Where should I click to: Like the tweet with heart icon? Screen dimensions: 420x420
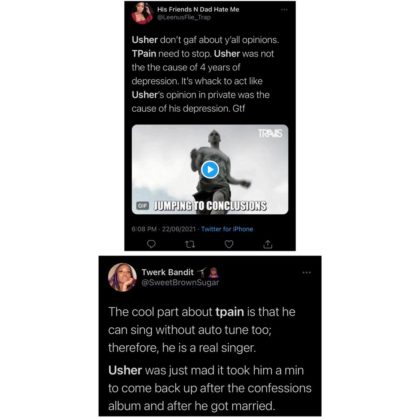[229, 244]
